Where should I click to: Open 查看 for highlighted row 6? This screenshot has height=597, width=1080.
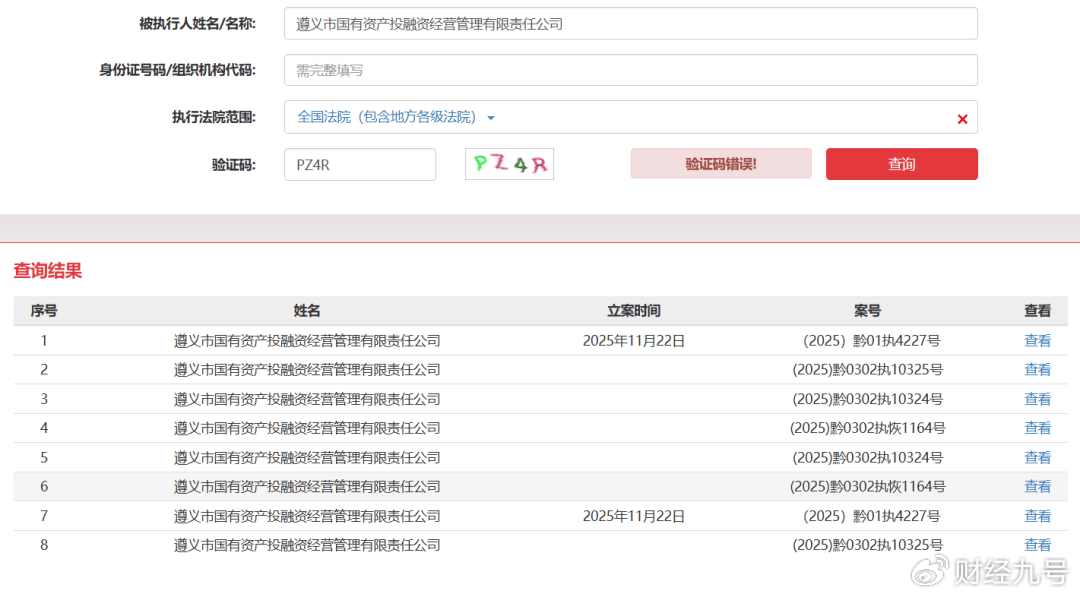1037,487
